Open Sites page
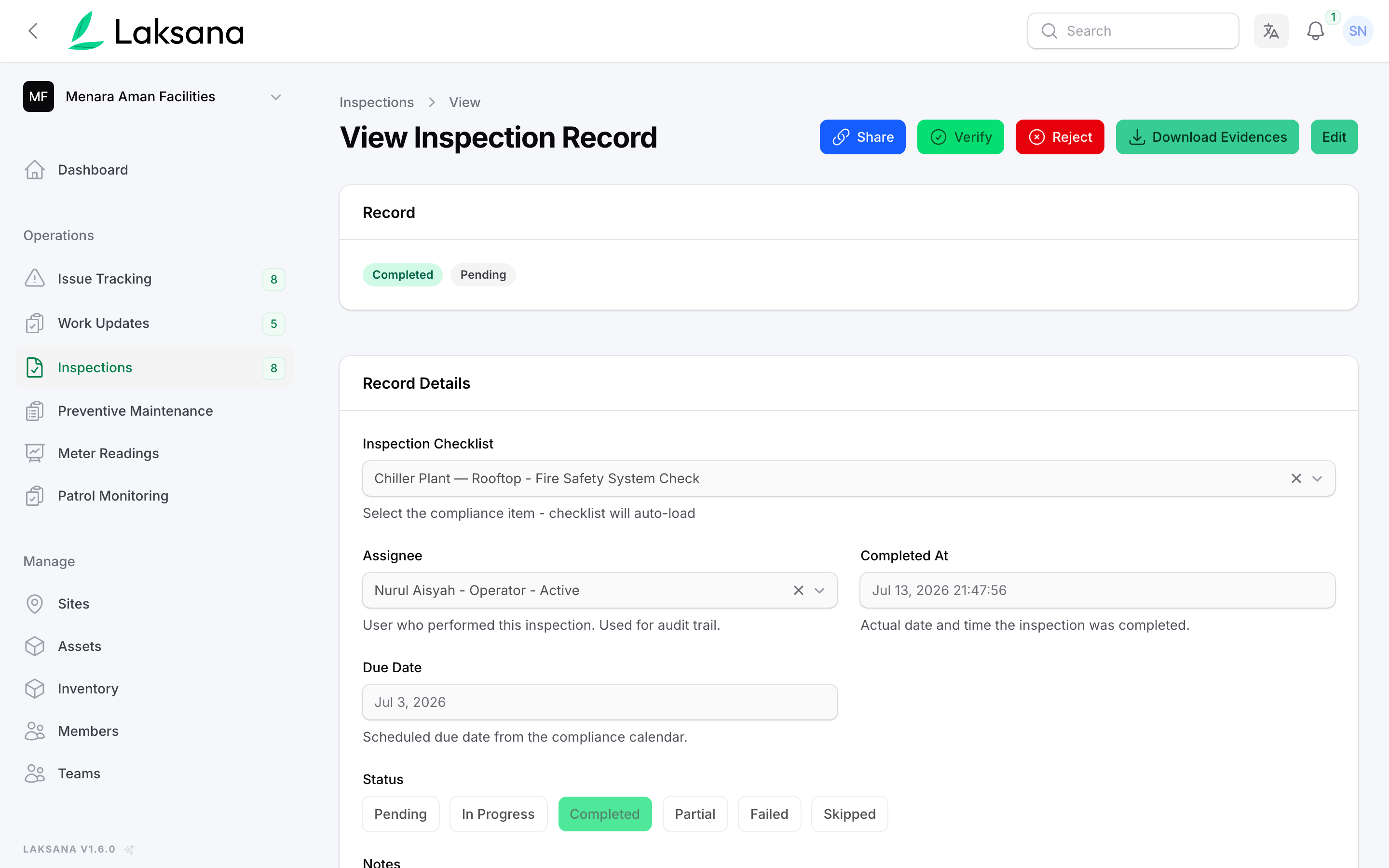The width and height of the screenshot is (1389, 868). [154, 604]
